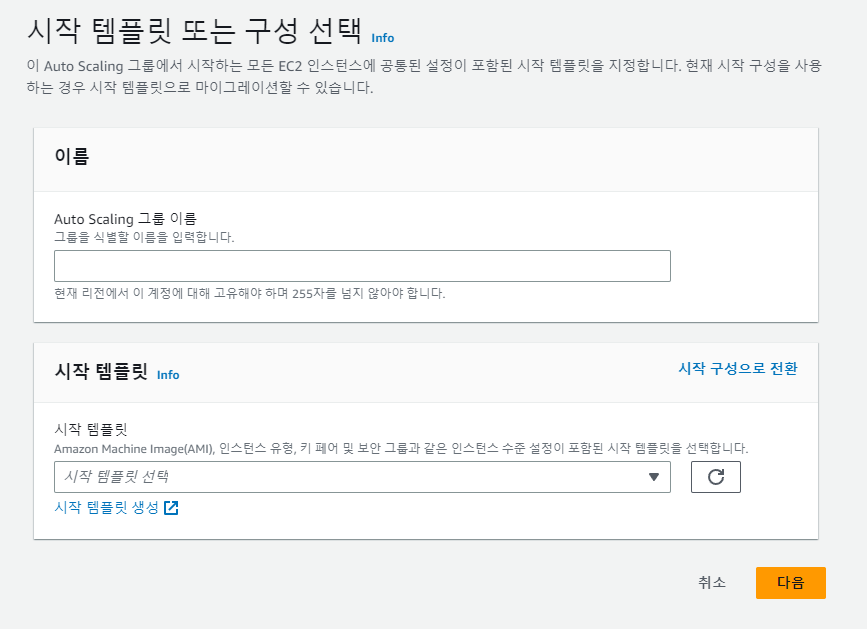
Task: Click the 시작 템플릿 section heading
Action: pos(101,371)
